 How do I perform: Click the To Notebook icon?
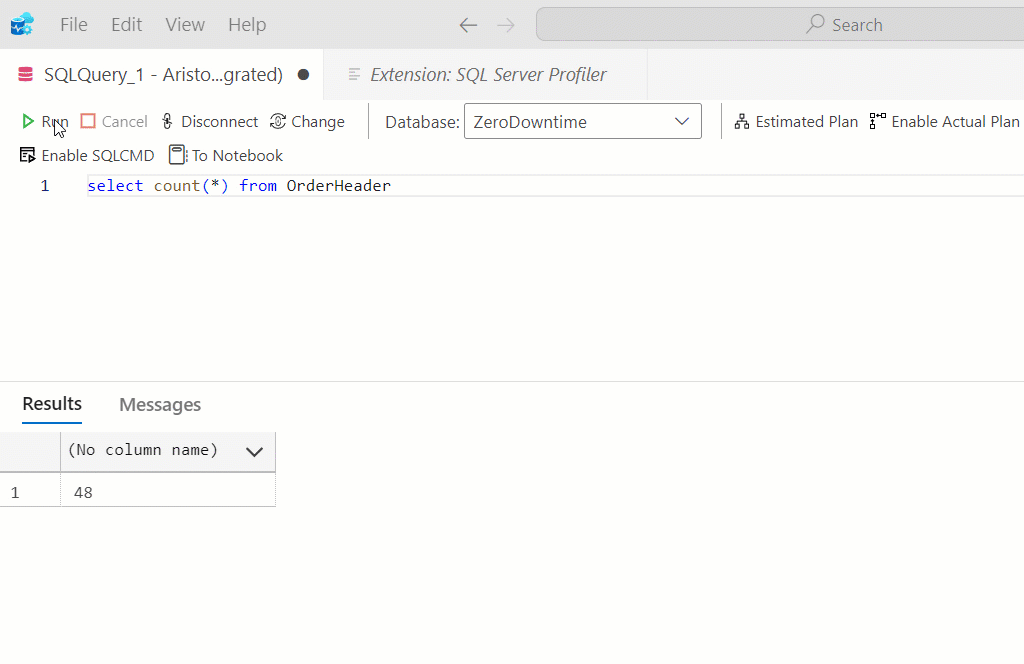(177, 155)
